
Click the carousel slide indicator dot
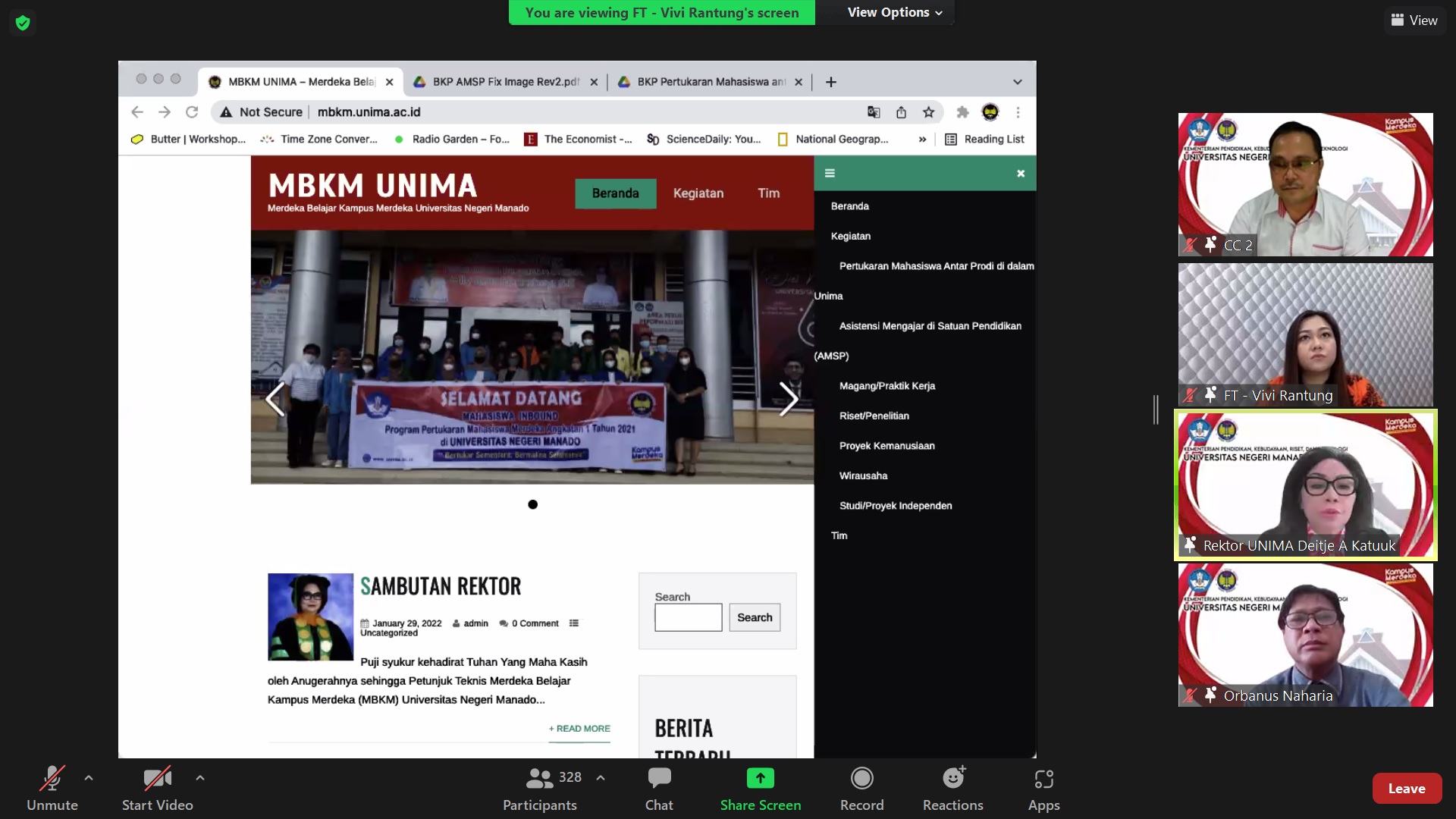[533, 504]
